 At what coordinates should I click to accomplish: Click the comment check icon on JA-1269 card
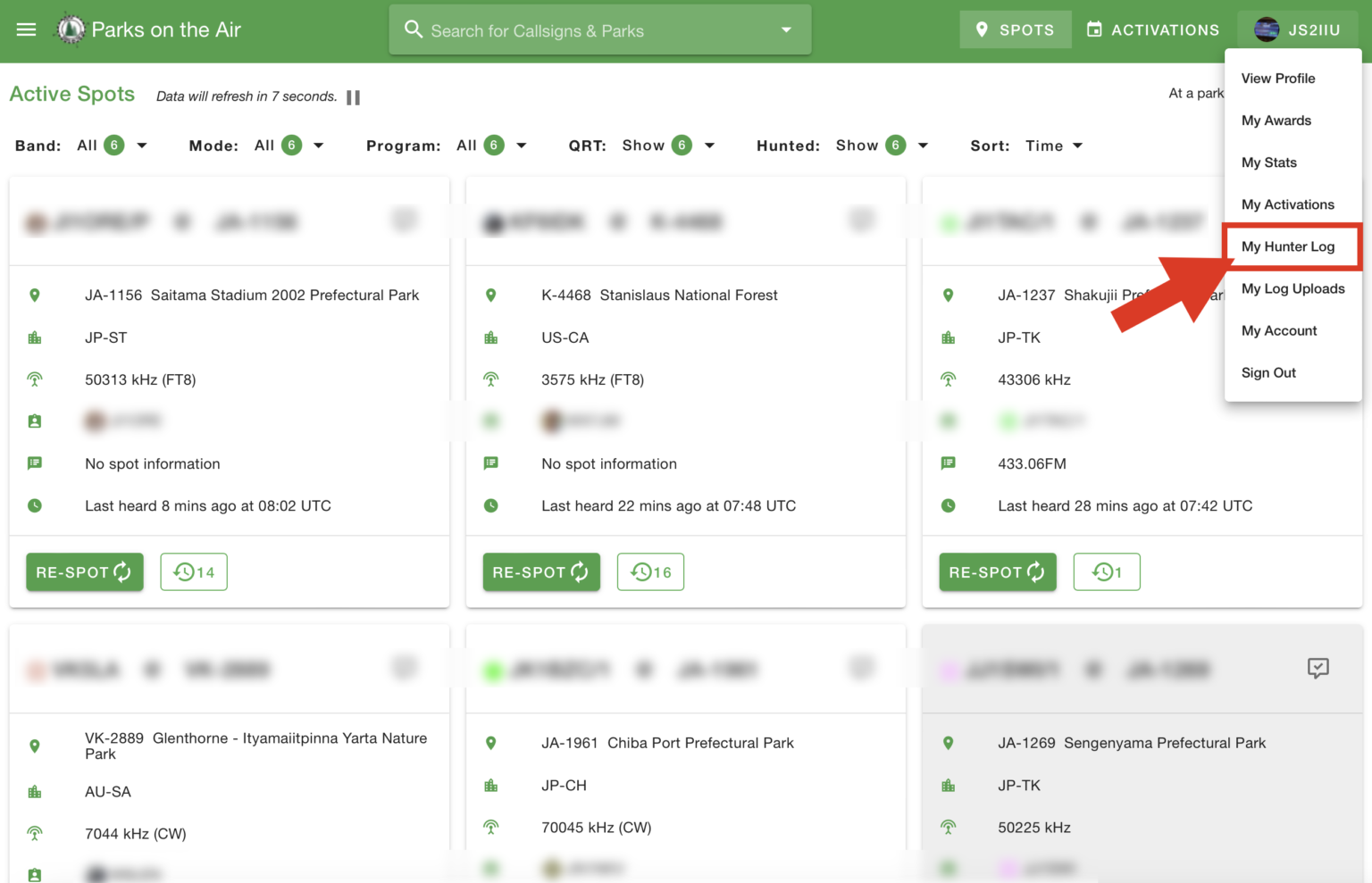pyautogui.click(x=1318, y=668)
